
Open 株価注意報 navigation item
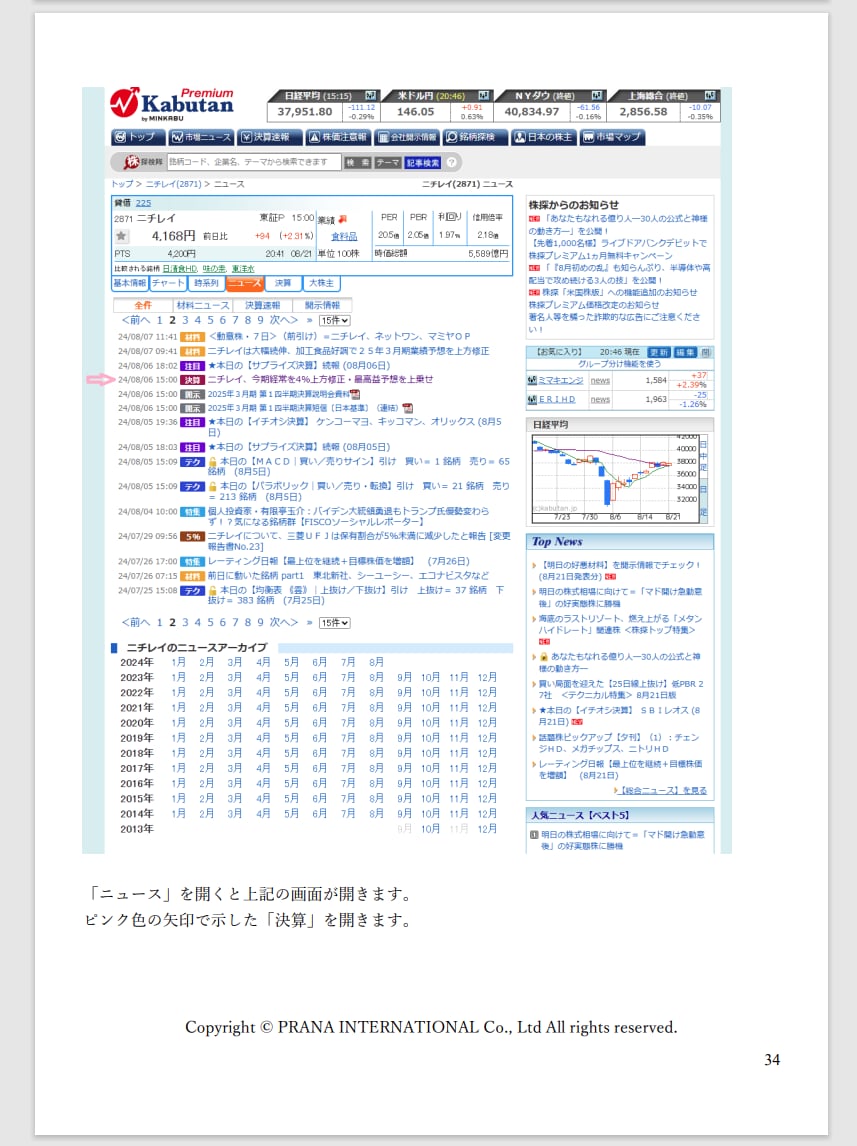click(x=338, y=137)
